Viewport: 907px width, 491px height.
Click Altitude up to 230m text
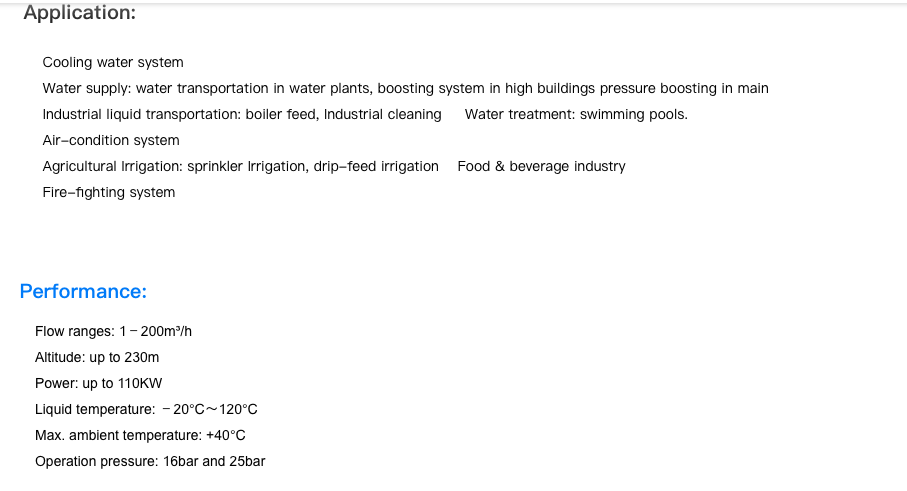tap(97, 357)
